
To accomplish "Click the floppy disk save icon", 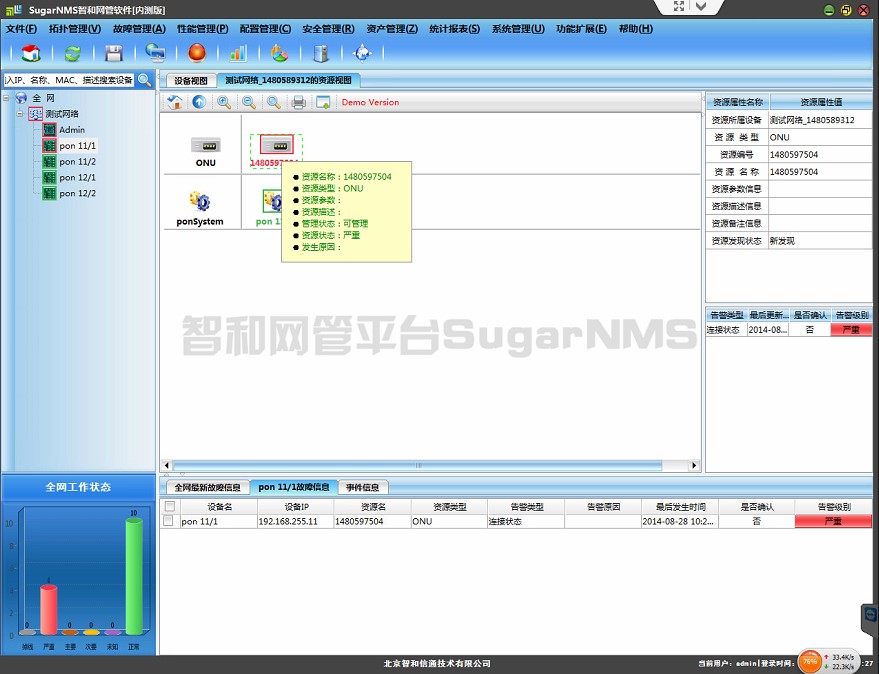I will click(x=114, y=53).
